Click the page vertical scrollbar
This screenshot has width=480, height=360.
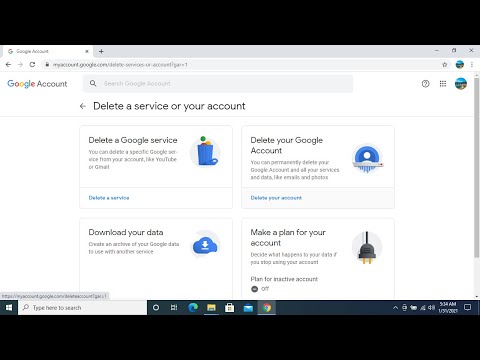tap(477, 167)
